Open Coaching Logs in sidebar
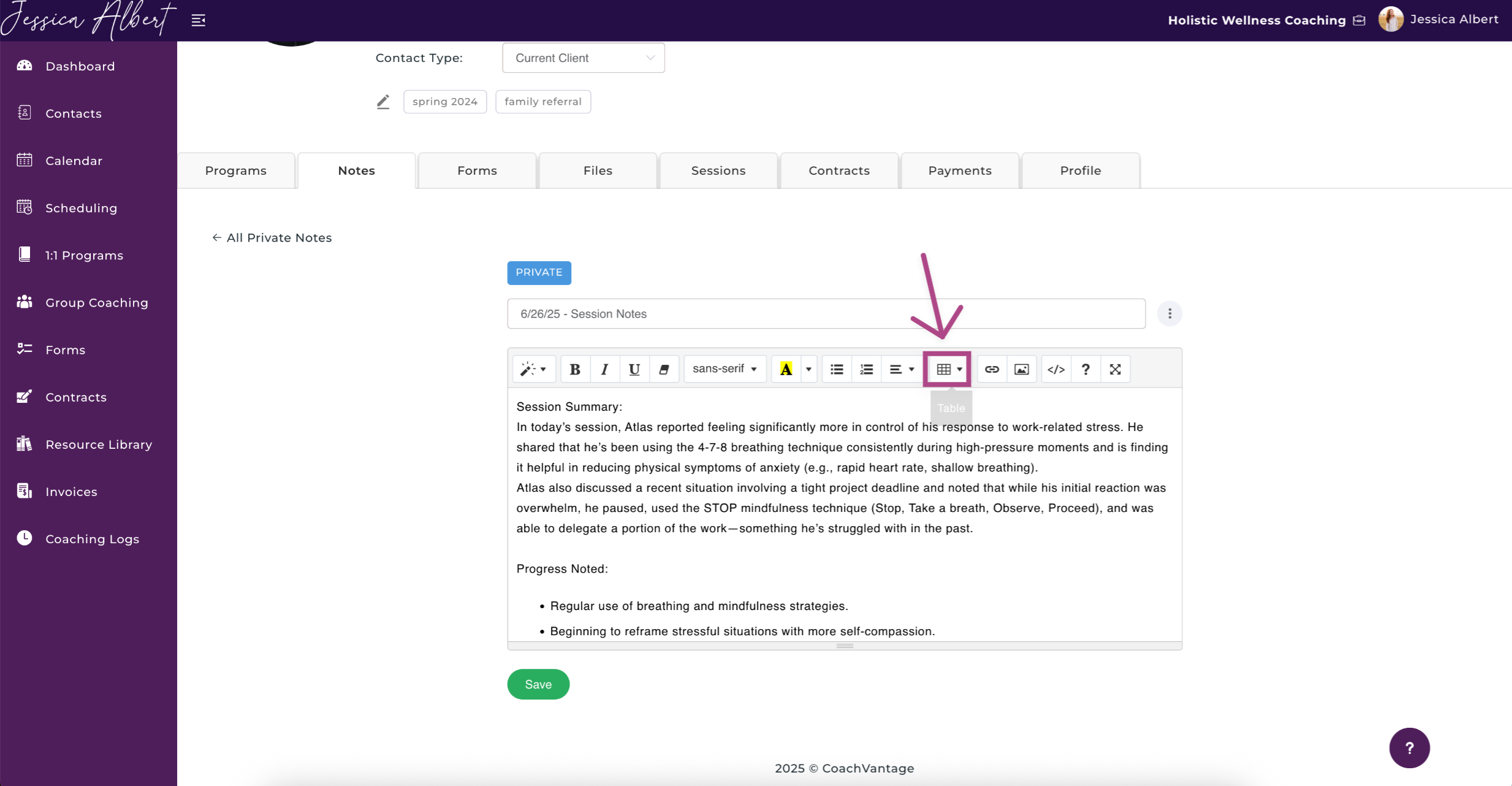1512x786 pixels. (x=92, y=539)
